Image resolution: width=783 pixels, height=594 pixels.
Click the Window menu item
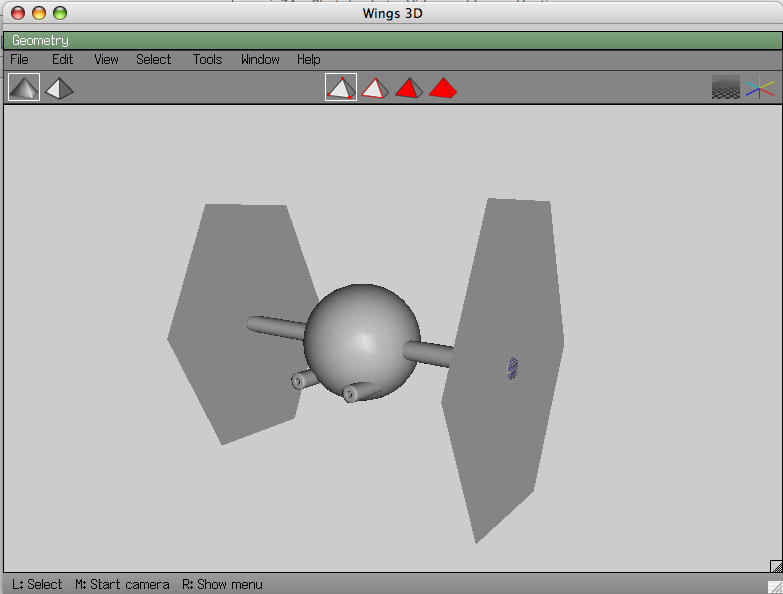tap(260, 59)
